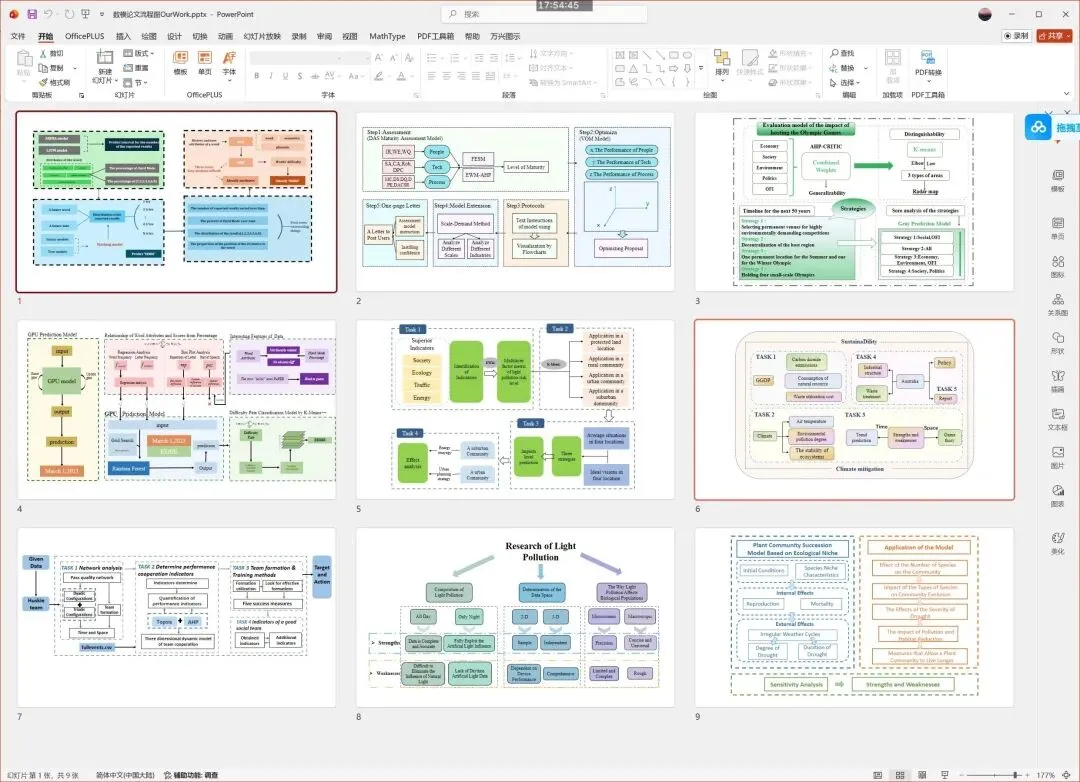Click the Save icon in the title bar

click(x=32, y=14)
